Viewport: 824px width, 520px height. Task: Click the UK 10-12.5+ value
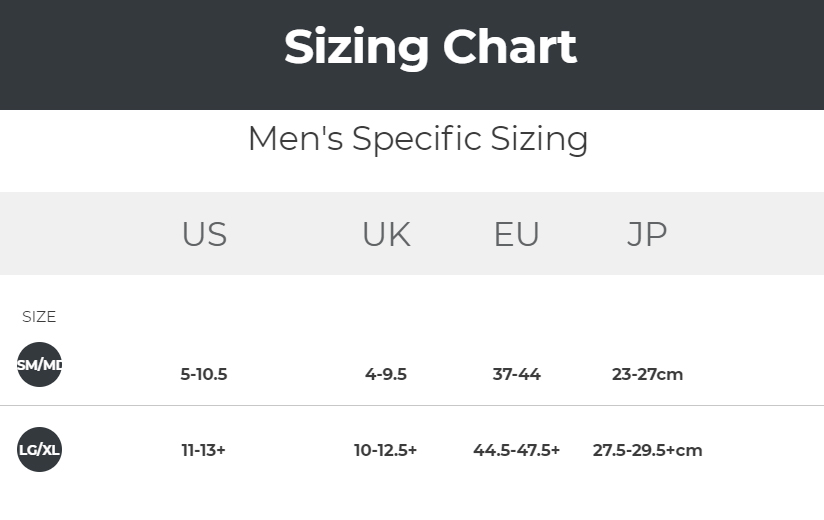pos(385,450)
